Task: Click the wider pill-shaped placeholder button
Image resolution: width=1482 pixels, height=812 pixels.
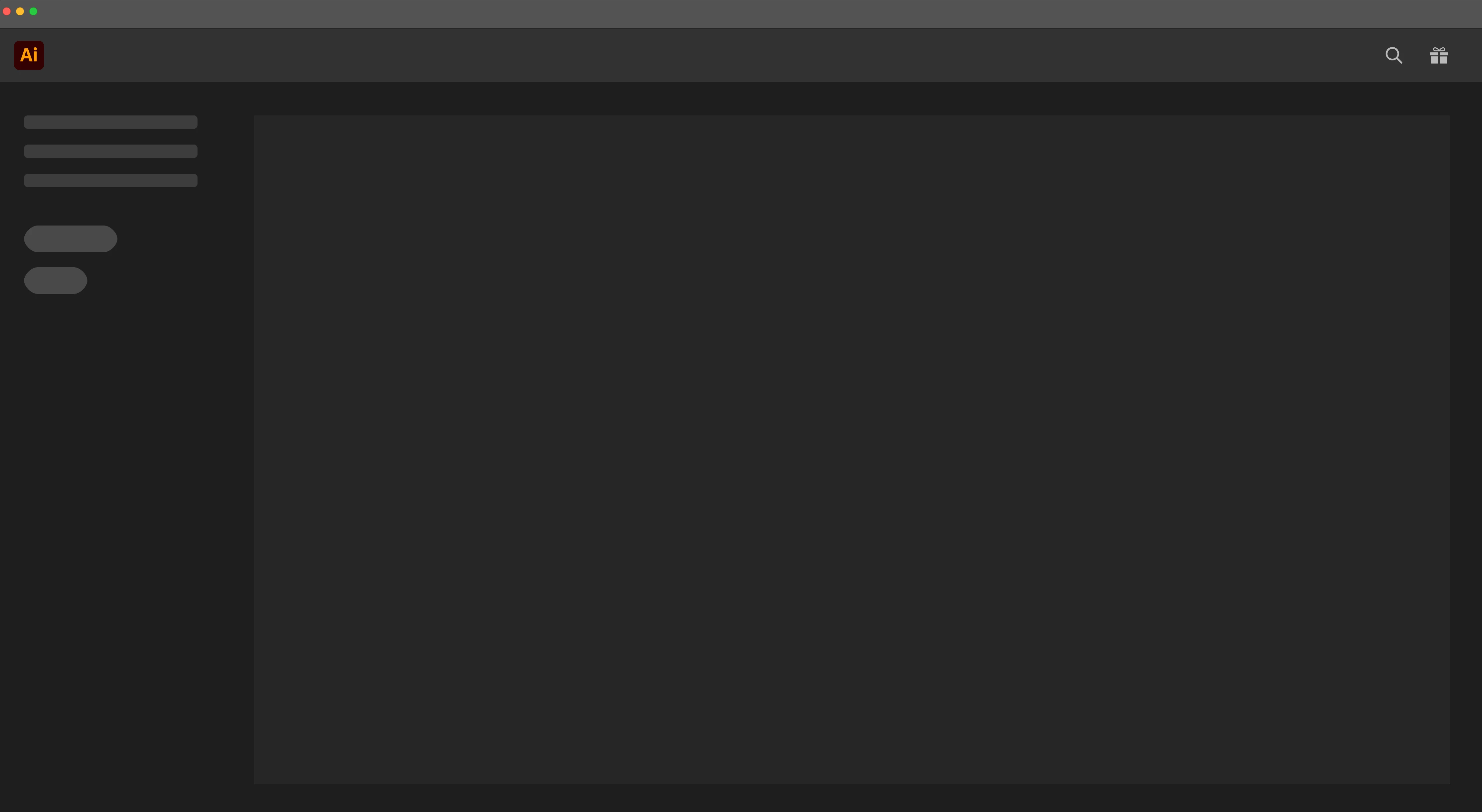Action: (70, 239)
